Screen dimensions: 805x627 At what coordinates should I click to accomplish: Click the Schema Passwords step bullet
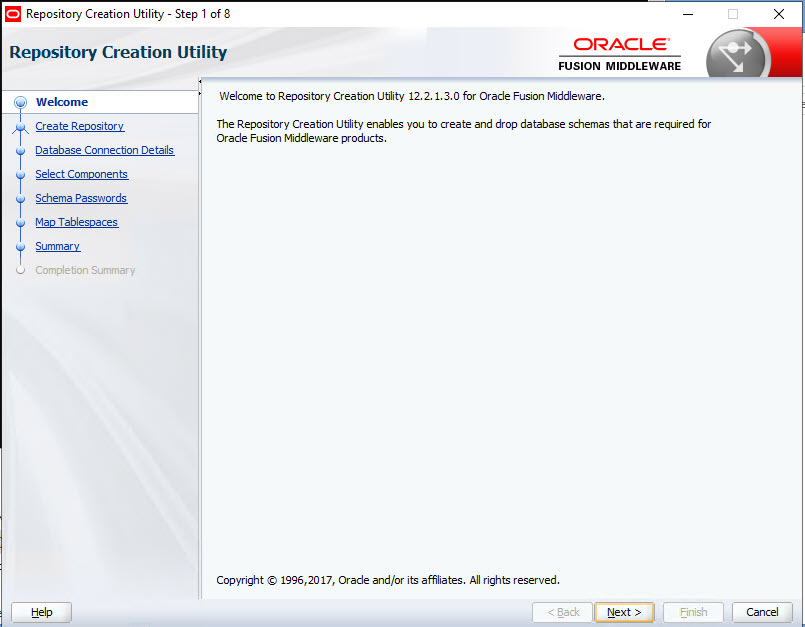[x=21, y=199]
